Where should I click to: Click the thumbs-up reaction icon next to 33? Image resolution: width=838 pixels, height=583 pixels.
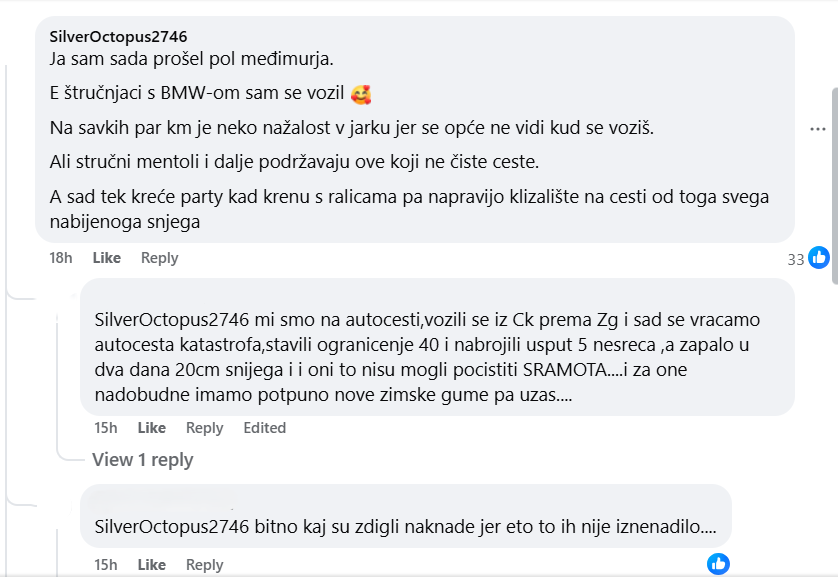[819, 257]
